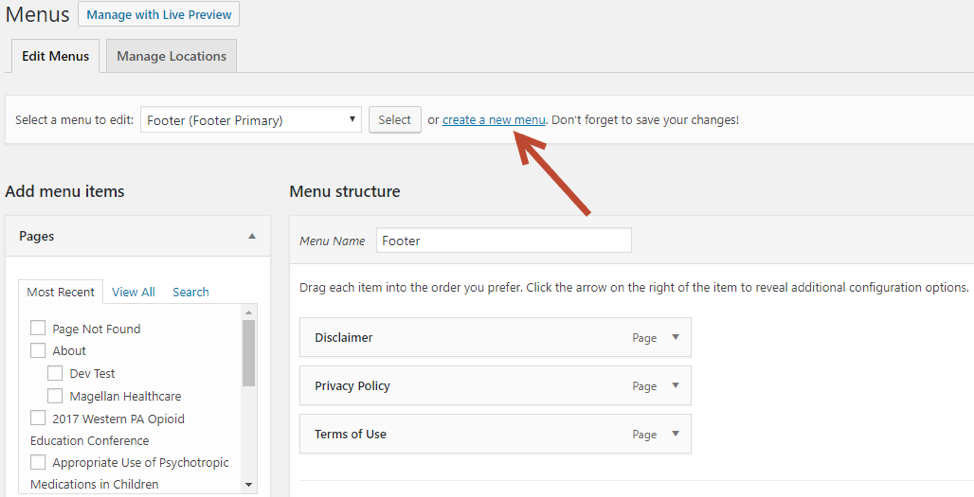The image size is (974, 497).
Task: Switch to Manage Locations tab
Action: [171, 56]
